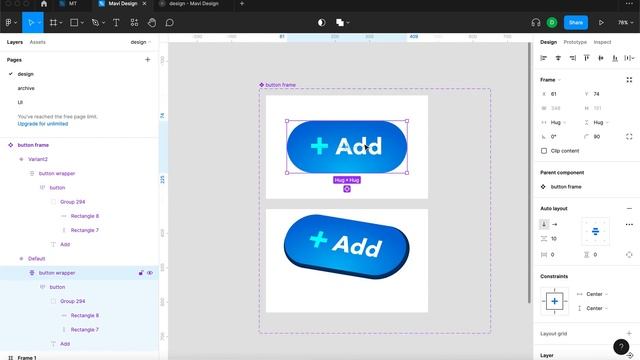Go to home tab icon

(x=44, y=4)
